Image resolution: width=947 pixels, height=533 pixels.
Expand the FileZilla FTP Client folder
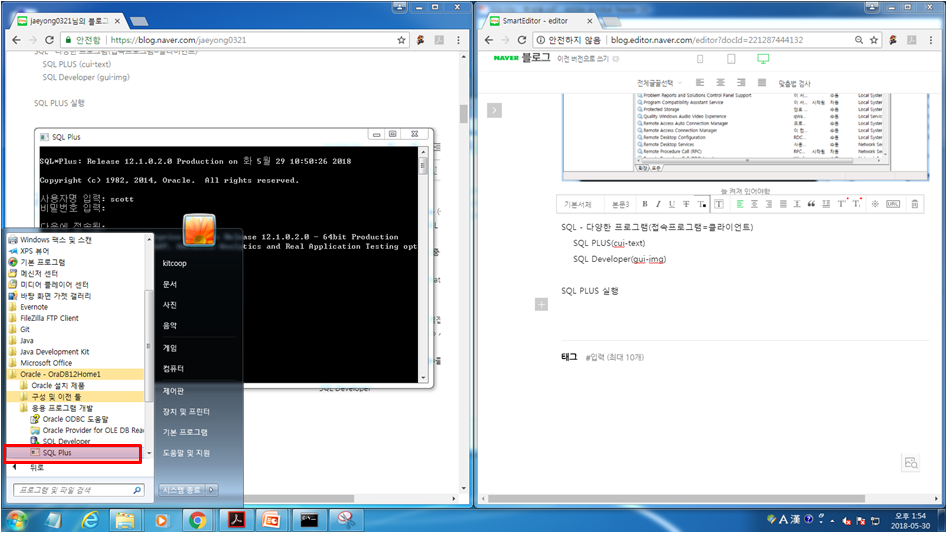pos(49,318)
